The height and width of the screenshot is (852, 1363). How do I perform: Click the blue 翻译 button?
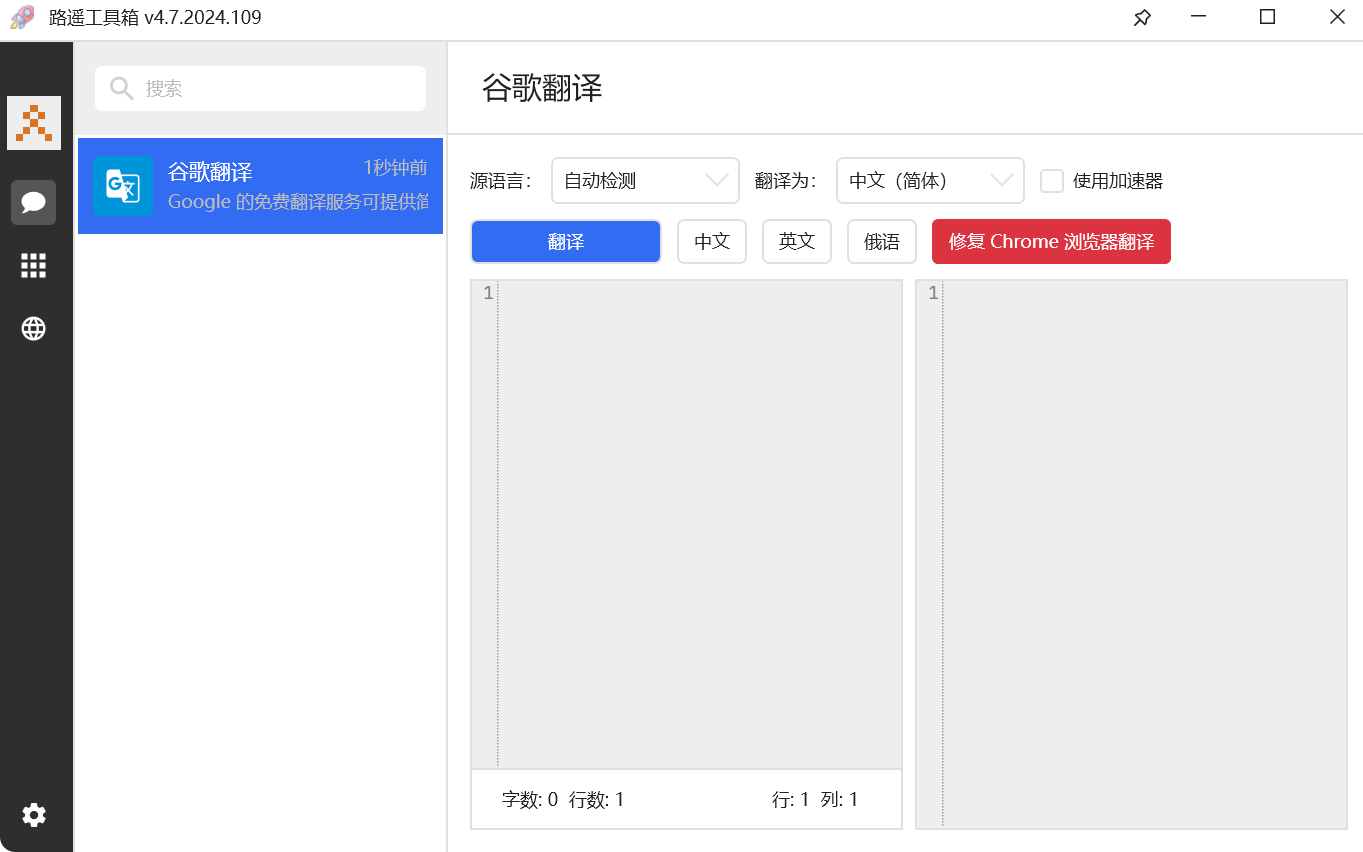(x=566, y=242)
